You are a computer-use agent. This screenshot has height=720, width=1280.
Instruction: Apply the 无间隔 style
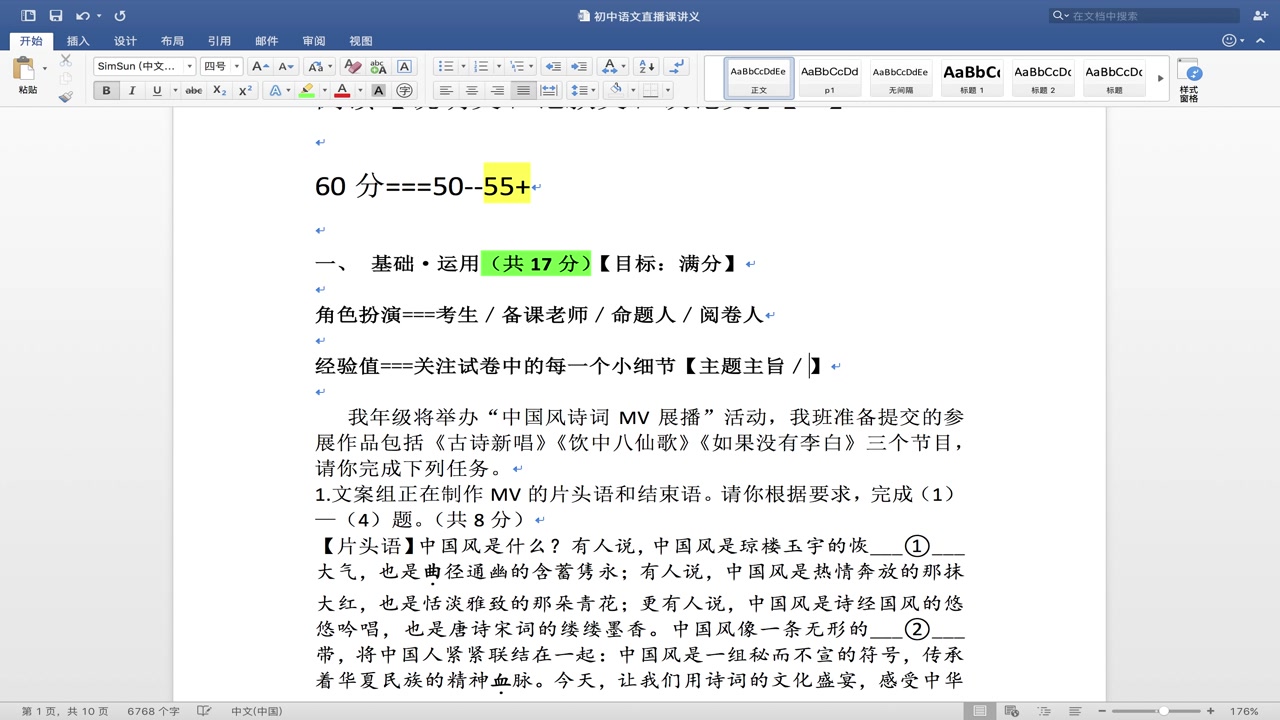point(900,78)
